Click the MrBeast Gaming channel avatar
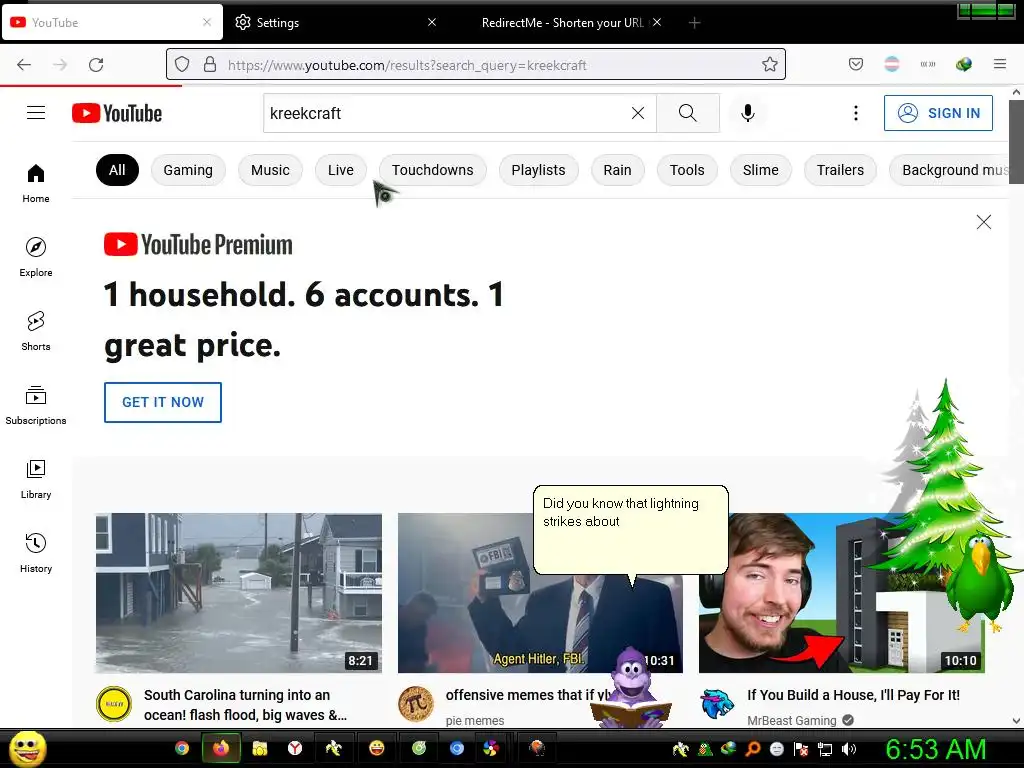Screen dimensions: 1024x768 [717, 704]
